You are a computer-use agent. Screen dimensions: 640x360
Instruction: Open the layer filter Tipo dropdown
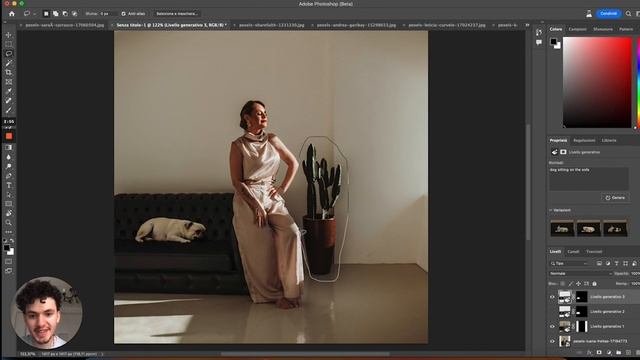tap(569, 263)
